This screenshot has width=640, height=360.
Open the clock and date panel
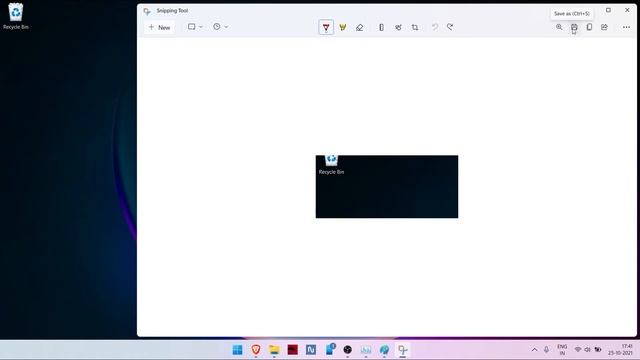pyautogui.click(x=620, y=350)
